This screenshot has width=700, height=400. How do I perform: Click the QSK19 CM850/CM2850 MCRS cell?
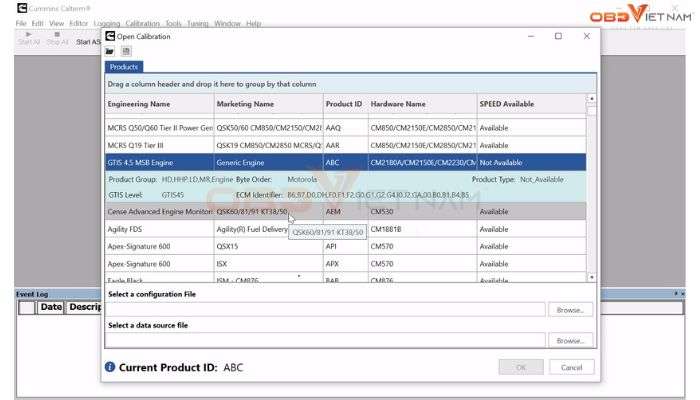click(x=268, y=145)
